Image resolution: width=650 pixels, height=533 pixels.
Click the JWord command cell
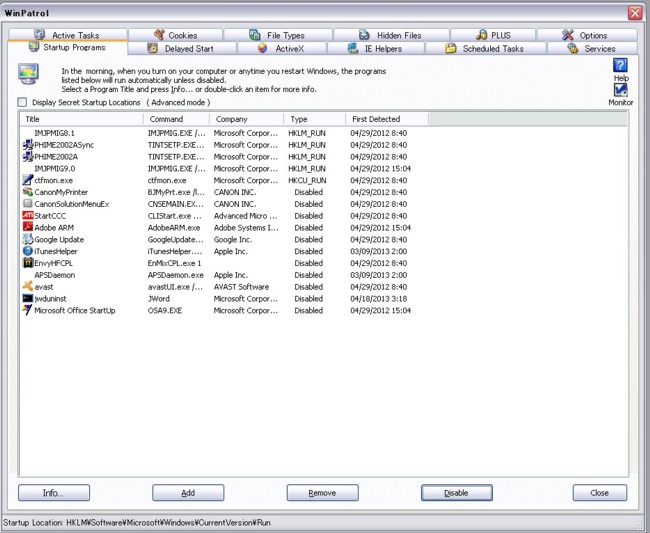(159, 298)
